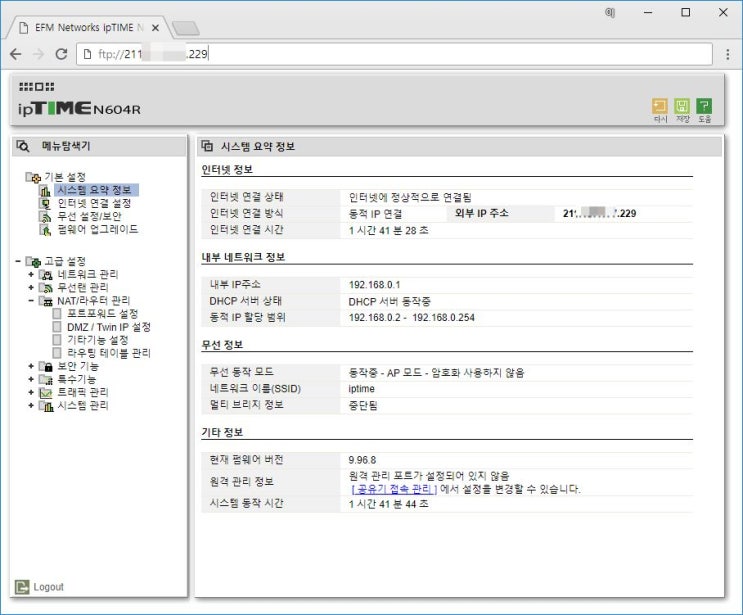The width and height of the screenshot is (743, 615).
Task: Click the SSID value iptime
Action: (x=362, y=389)
